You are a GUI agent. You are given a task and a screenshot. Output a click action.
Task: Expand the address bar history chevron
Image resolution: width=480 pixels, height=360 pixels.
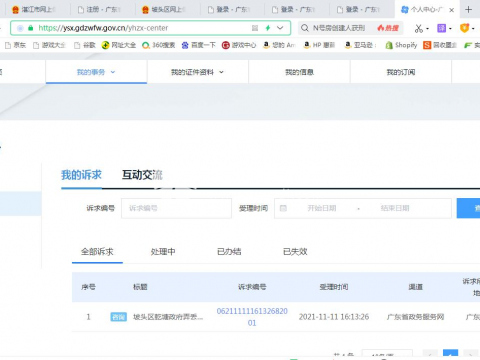pos(280,28)
